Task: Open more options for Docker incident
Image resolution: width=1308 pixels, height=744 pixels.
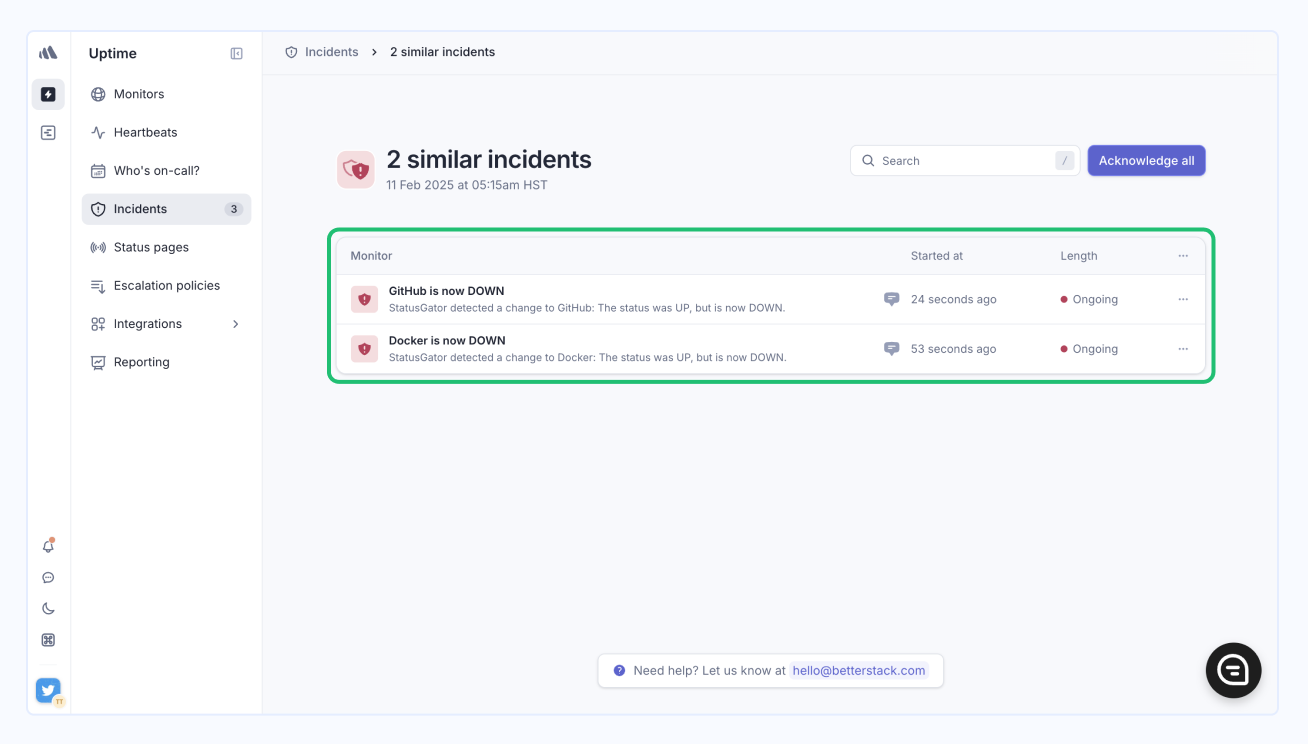Action: click(1183, 349)
